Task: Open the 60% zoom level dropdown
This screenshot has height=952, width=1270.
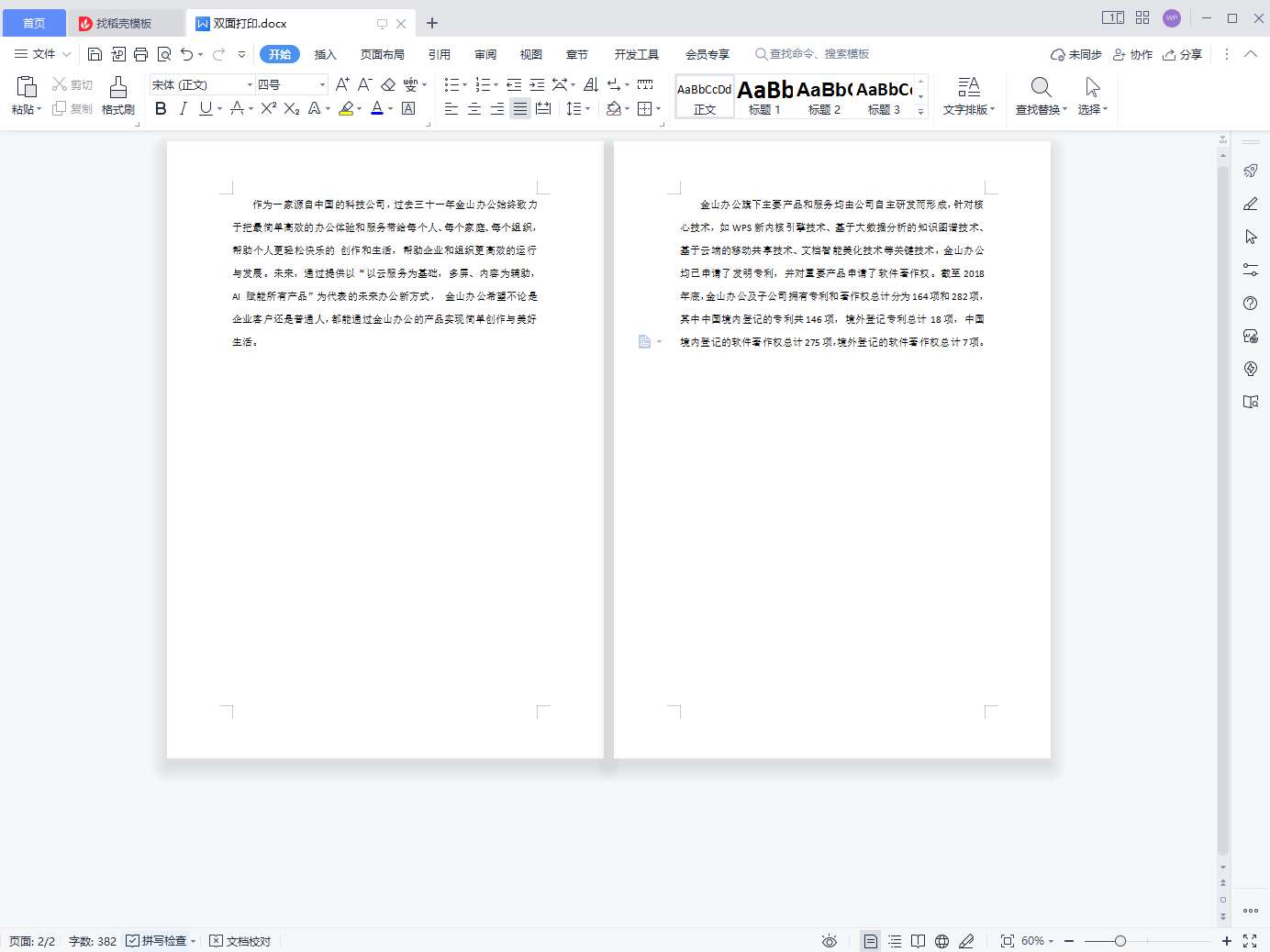Action: 1037,941
